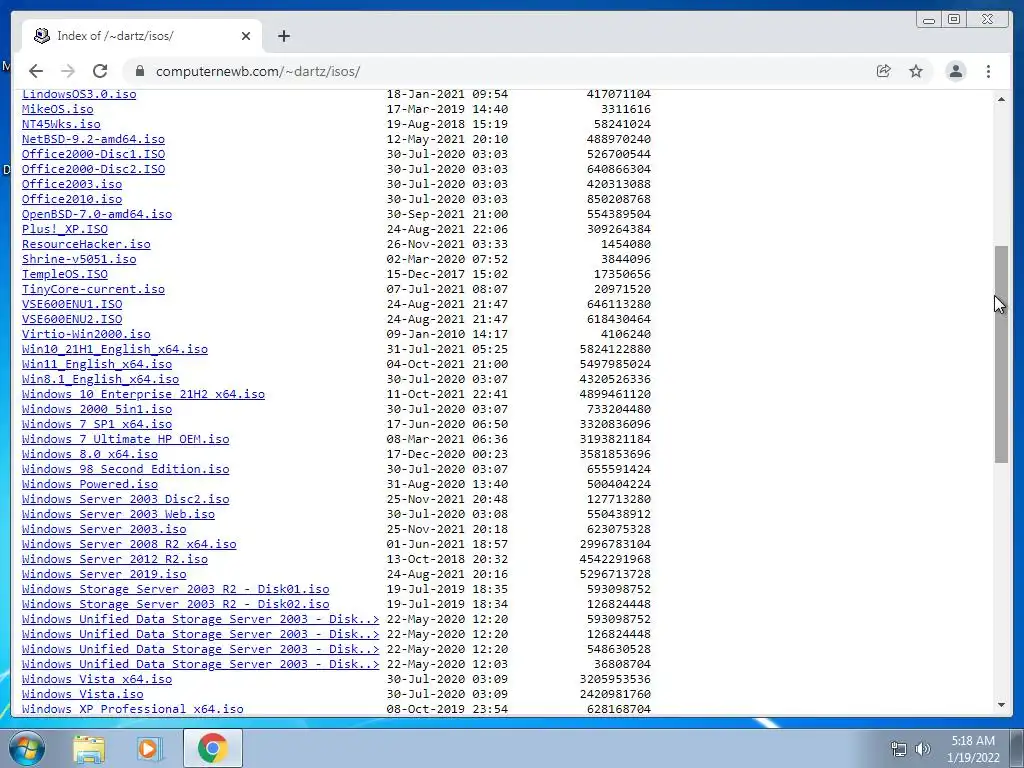View site security lock information
Image resolution: width=1024 pixels, height=768 pixels.
(x=138, y=71)
